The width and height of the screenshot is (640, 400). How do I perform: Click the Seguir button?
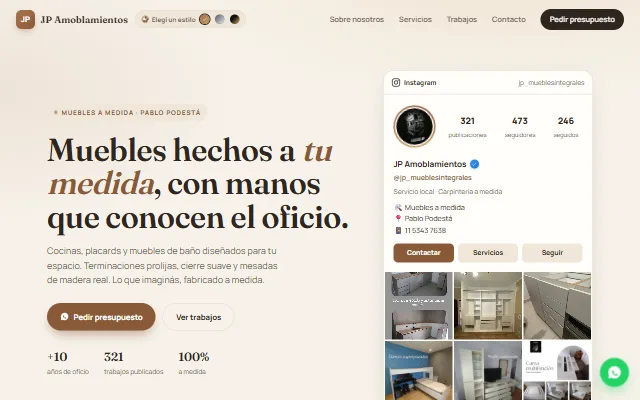[x=552, y=253]
